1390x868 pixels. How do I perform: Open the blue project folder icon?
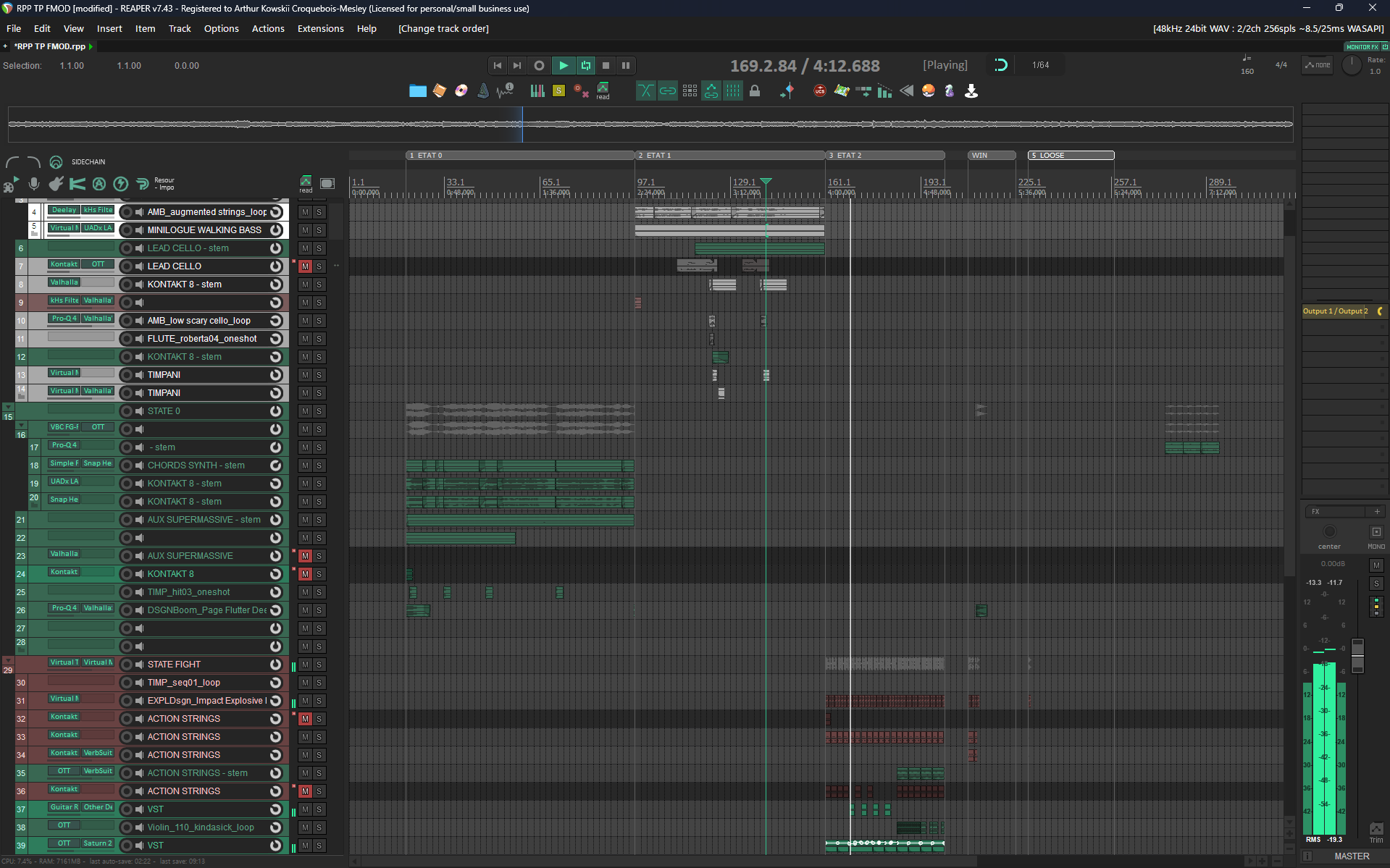(x=417, y=91)
